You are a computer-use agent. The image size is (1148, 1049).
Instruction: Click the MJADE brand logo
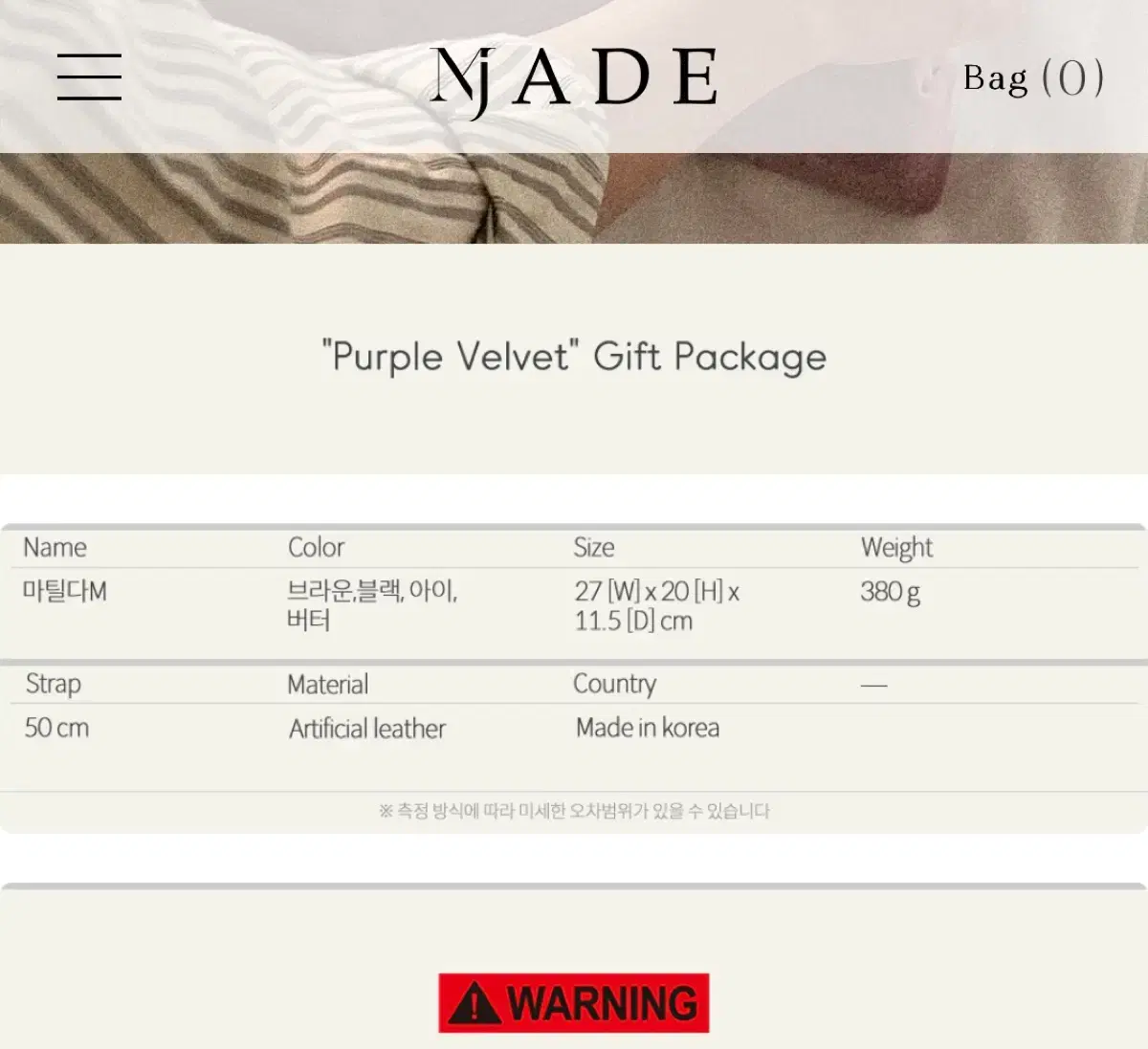(x=574, y=77)
